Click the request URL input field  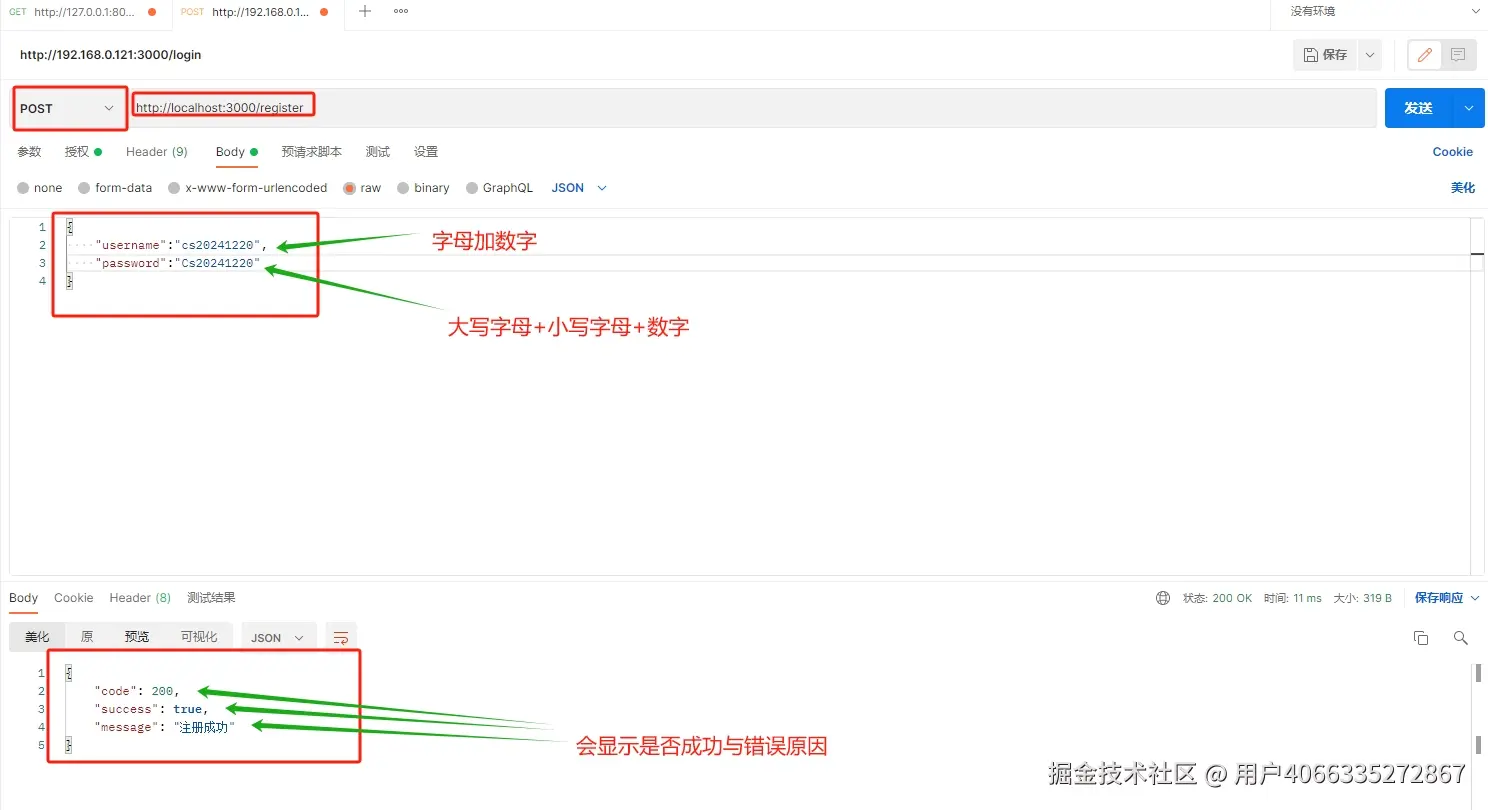(754, 108)
